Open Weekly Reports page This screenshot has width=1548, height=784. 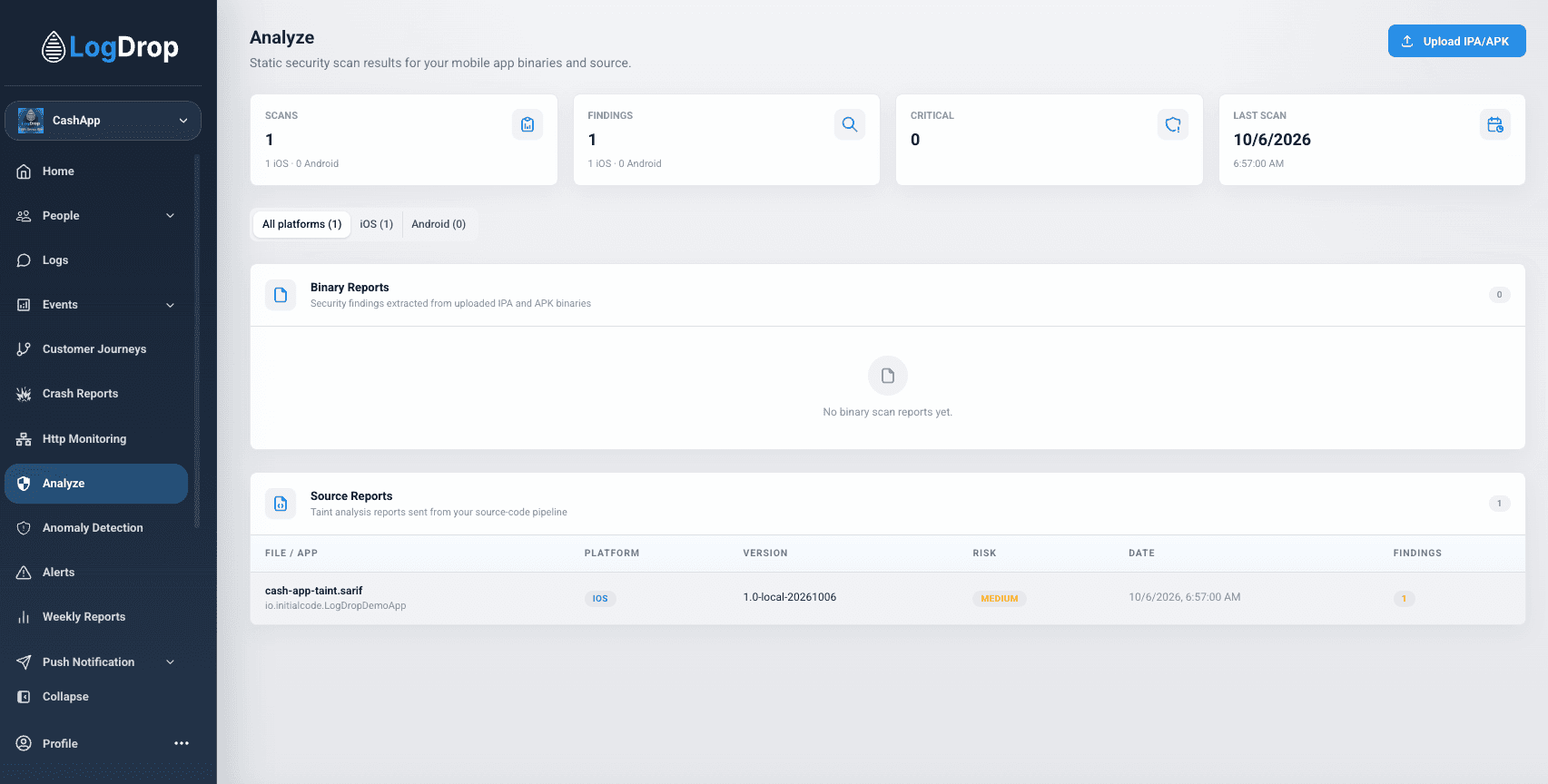pyautogui.click(x=95, y=617)
